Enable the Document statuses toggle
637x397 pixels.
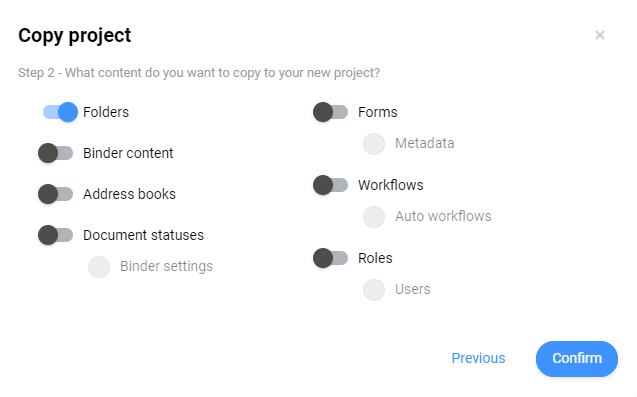click(56, 235)
